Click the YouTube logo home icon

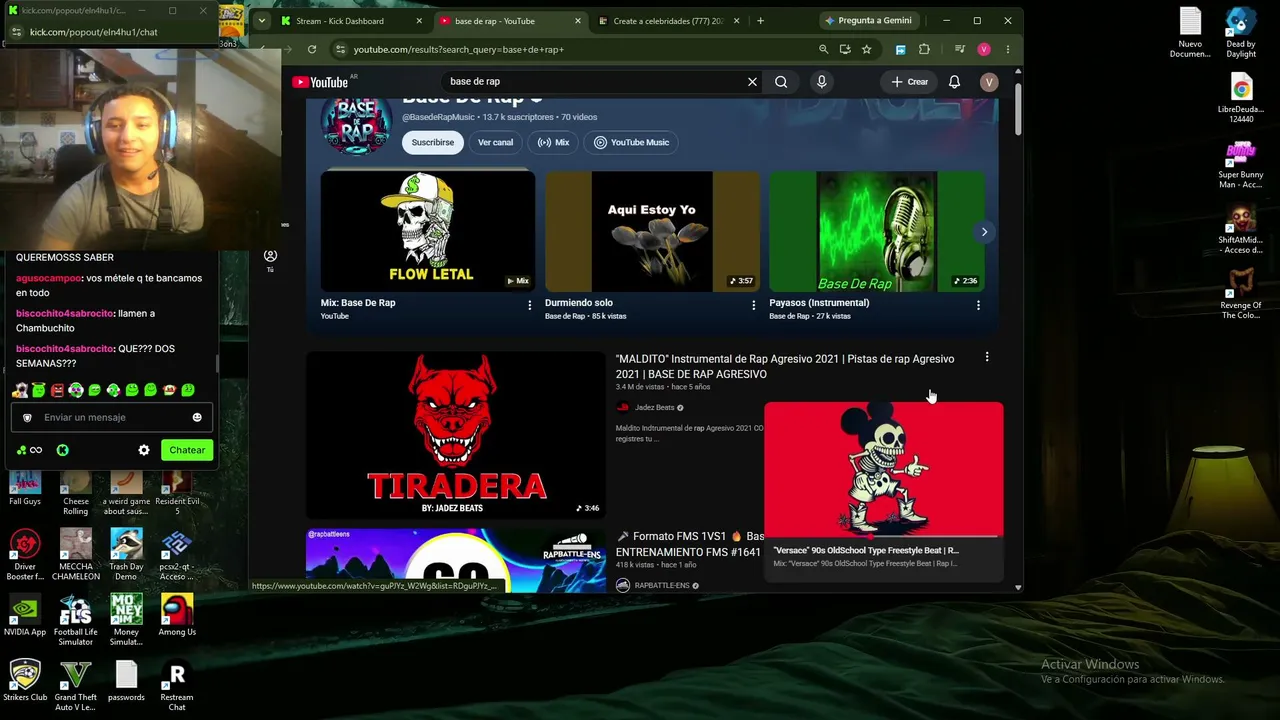(x=320, y=82)
